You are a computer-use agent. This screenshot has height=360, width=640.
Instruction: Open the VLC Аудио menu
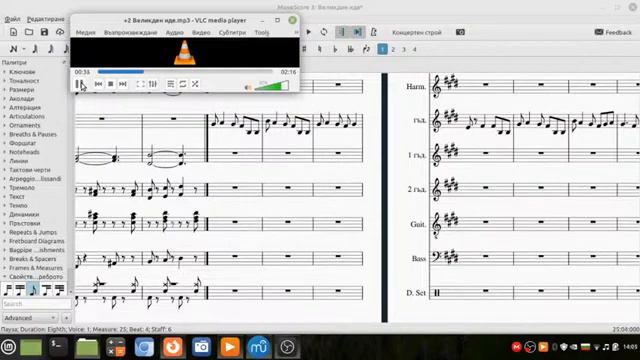pos(175,32)
